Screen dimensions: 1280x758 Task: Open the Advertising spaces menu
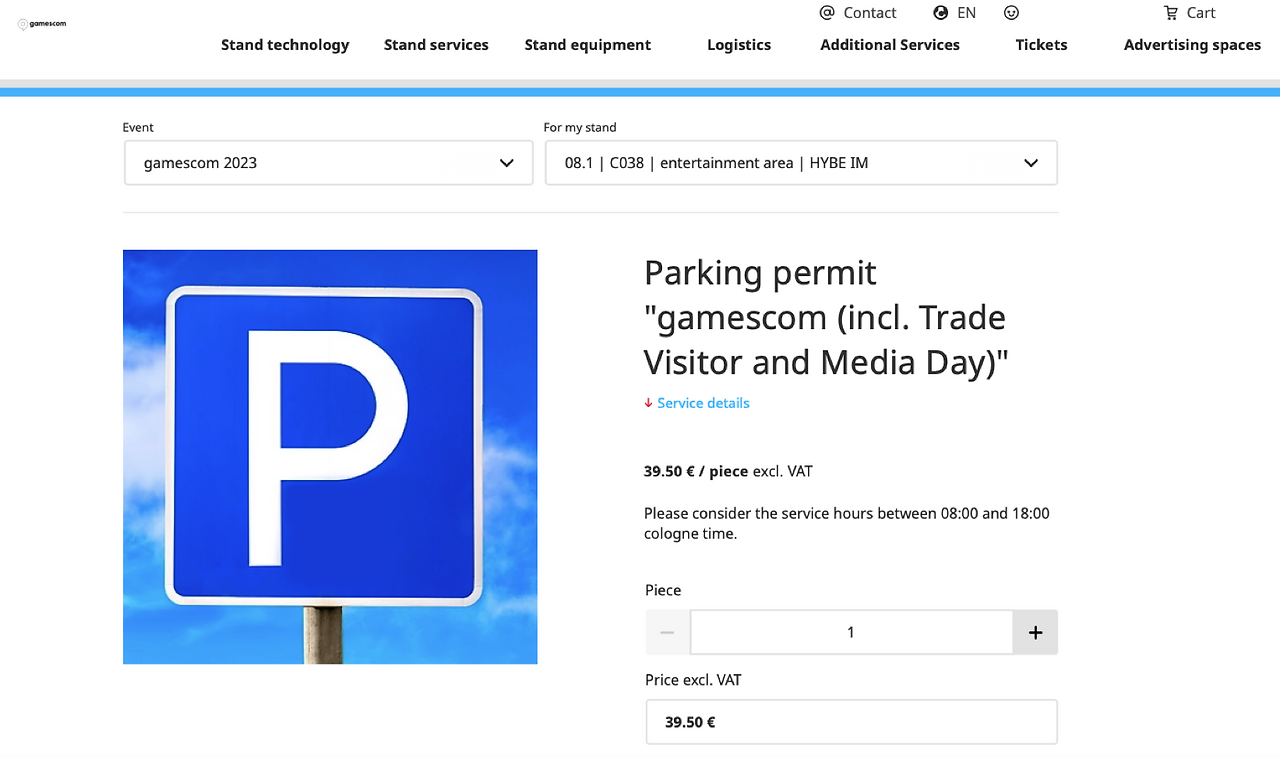(1192, 45)
